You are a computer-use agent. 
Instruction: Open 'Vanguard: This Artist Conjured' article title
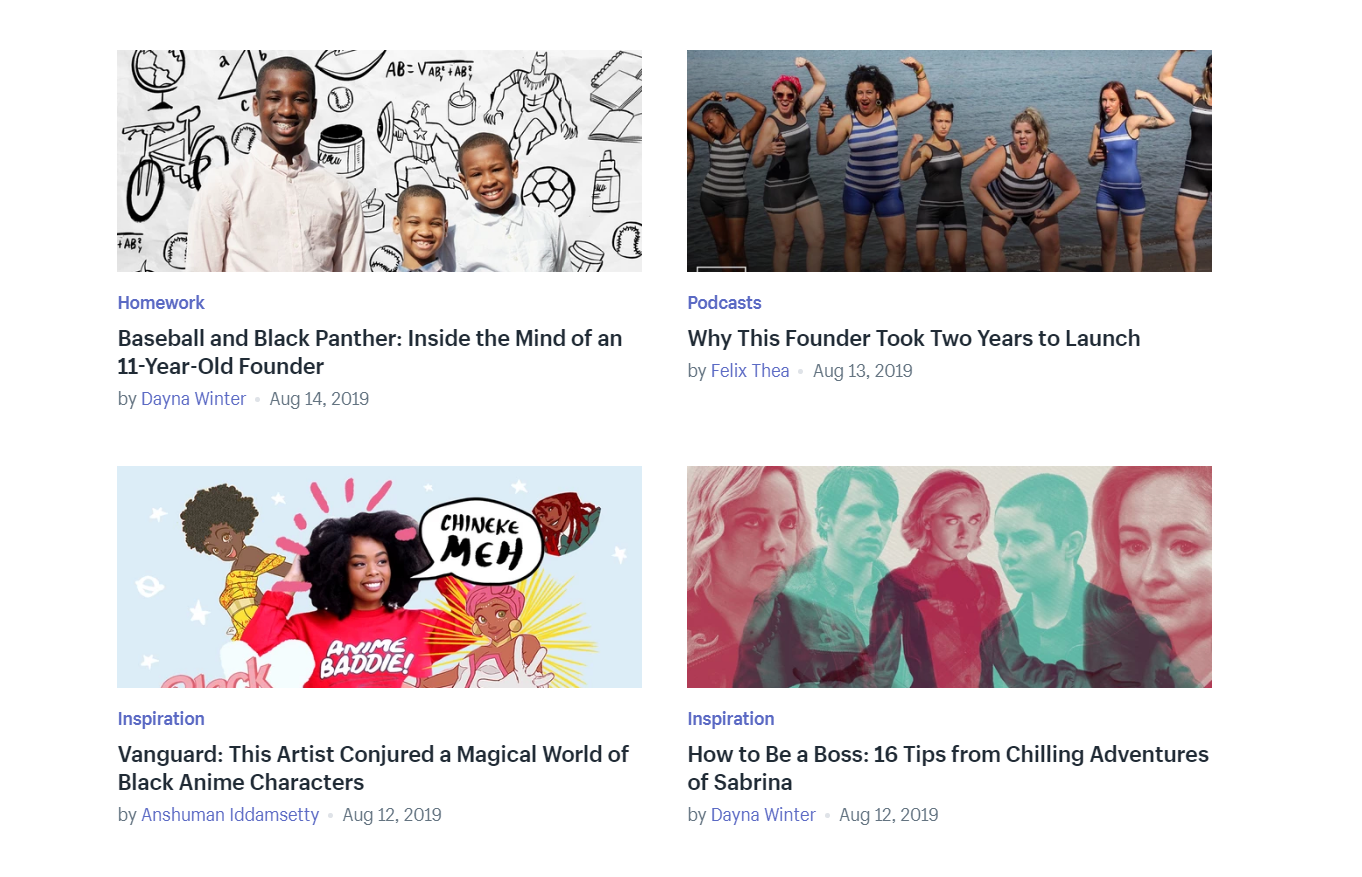point(373,768)
